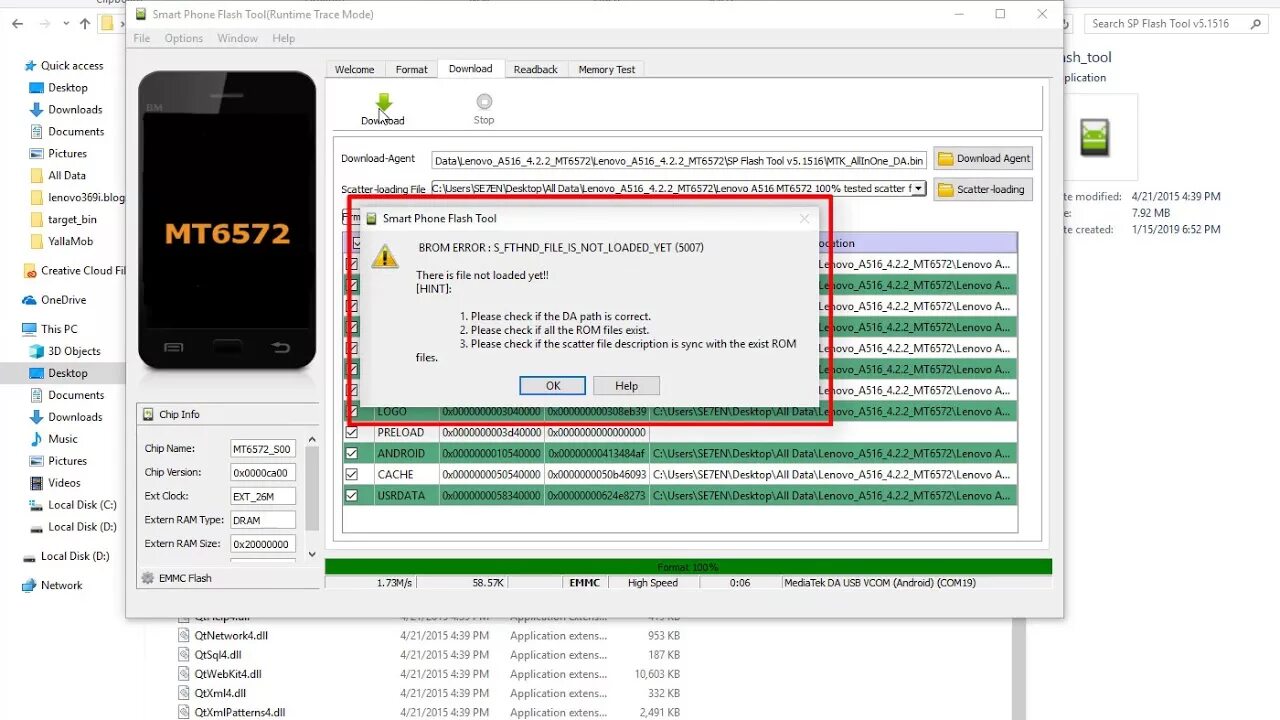Screen dimensions: 1280x720
Task: Click the Chip Name value field
Action: point(263,449)
